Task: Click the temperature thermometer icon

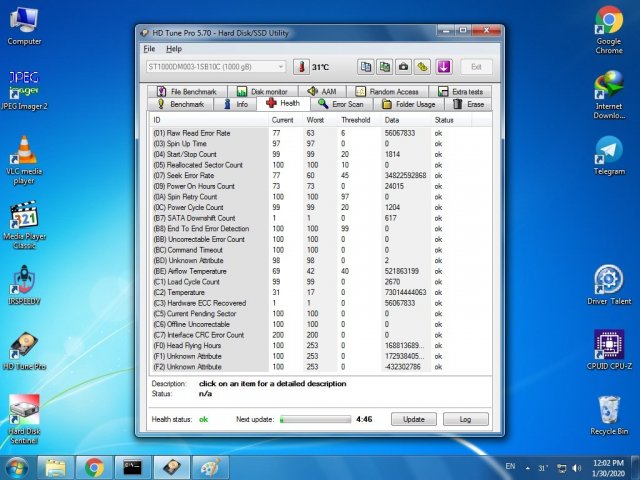Action: [301, 67]
